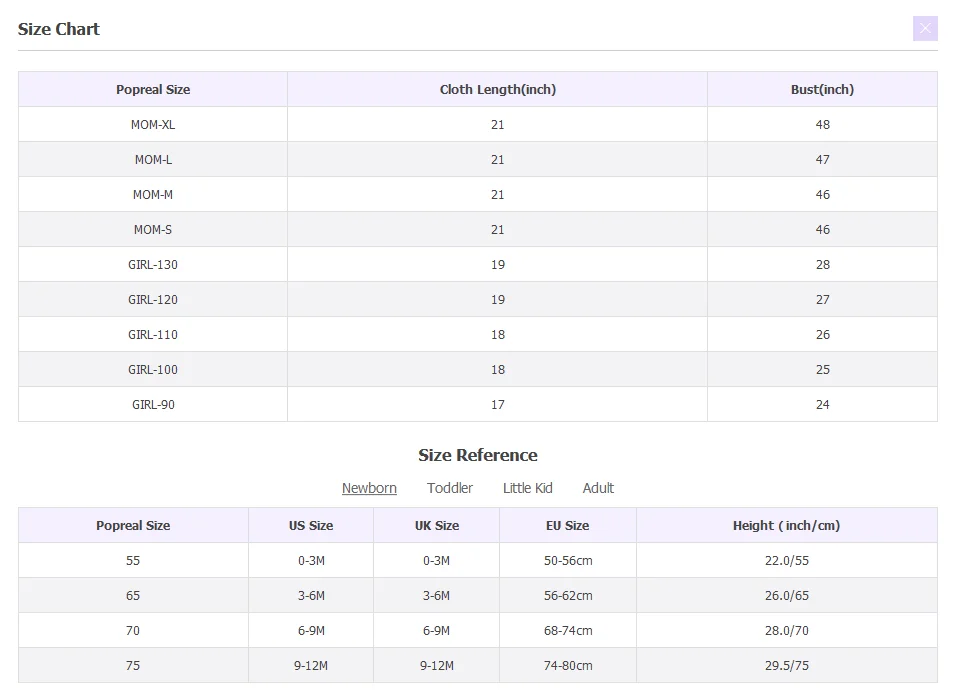The height and width of the screenshot is (697, 954).
Task: Click the Cloth Length(inch) column header
Action: pyautogui.click(x=497, y=89)
